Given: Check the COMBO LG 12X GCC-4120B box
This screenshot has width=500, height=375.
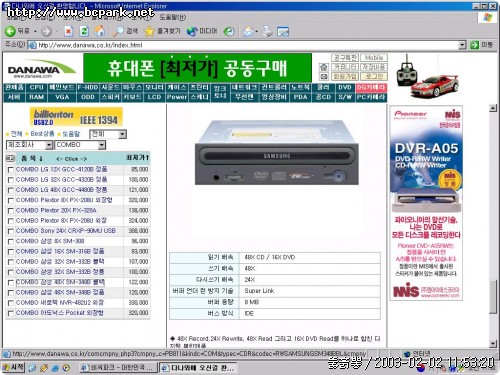Looking at the screenshot, I should coord(11,170).
